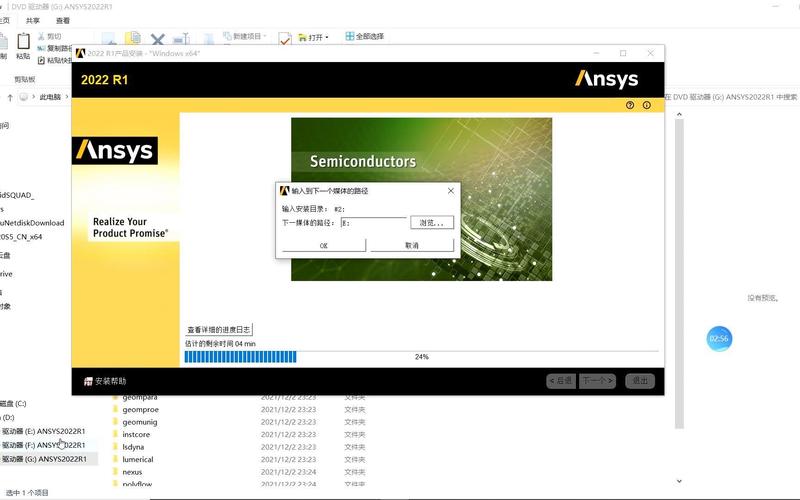
Task: Click the properties checkmark icon in Explorer ribbon
Action: click(285, 39)
